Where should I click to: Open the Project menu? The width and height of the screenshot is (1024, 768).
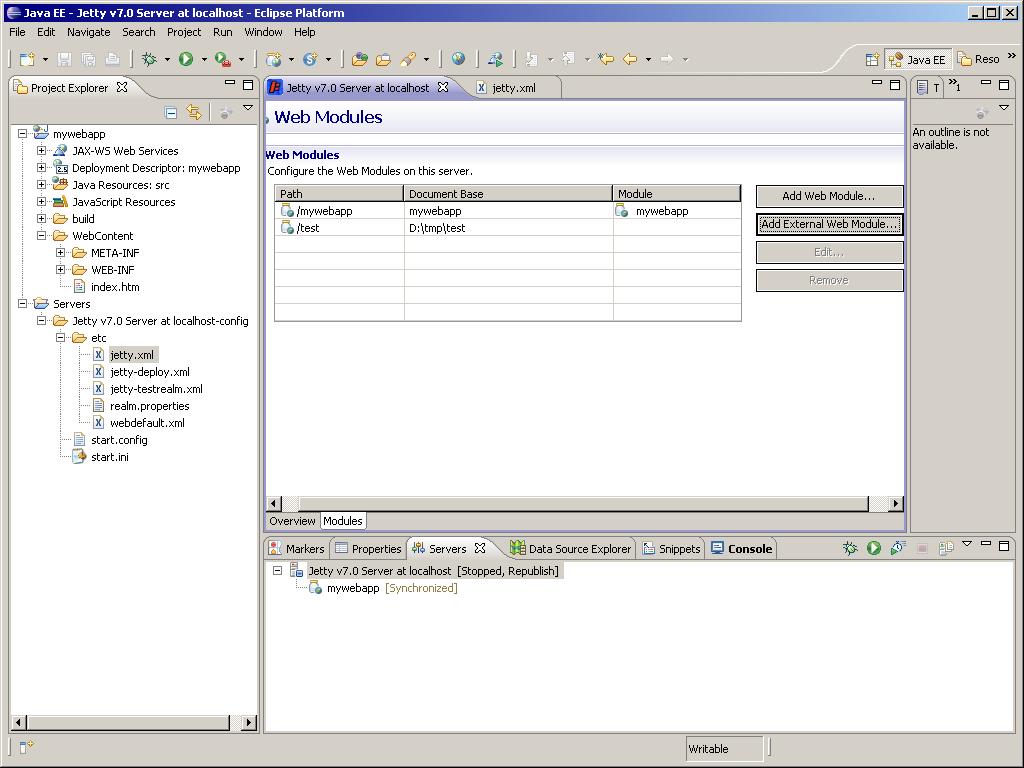184,32
